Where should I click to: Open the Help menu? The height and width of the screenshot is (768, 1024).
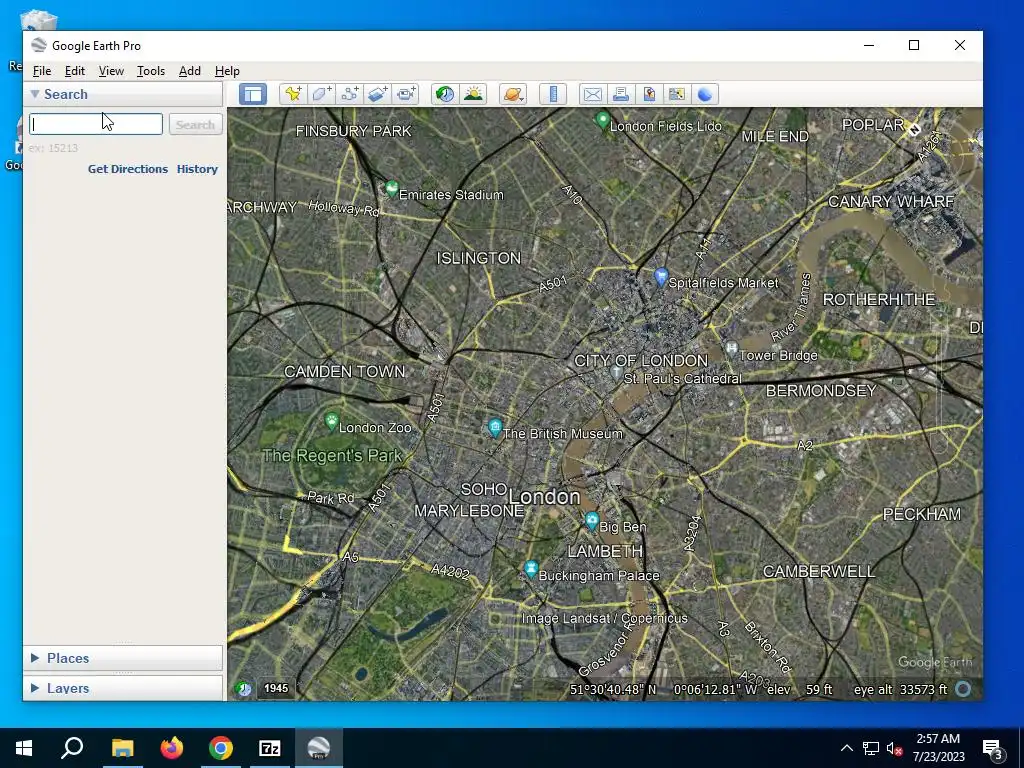[x=227, y=71]
